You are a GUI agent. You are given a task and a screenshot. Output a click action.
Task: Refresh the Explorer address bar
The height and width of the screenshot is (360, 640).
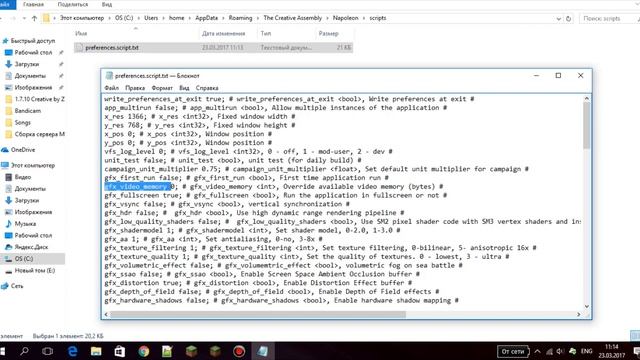tap(568, 18)
